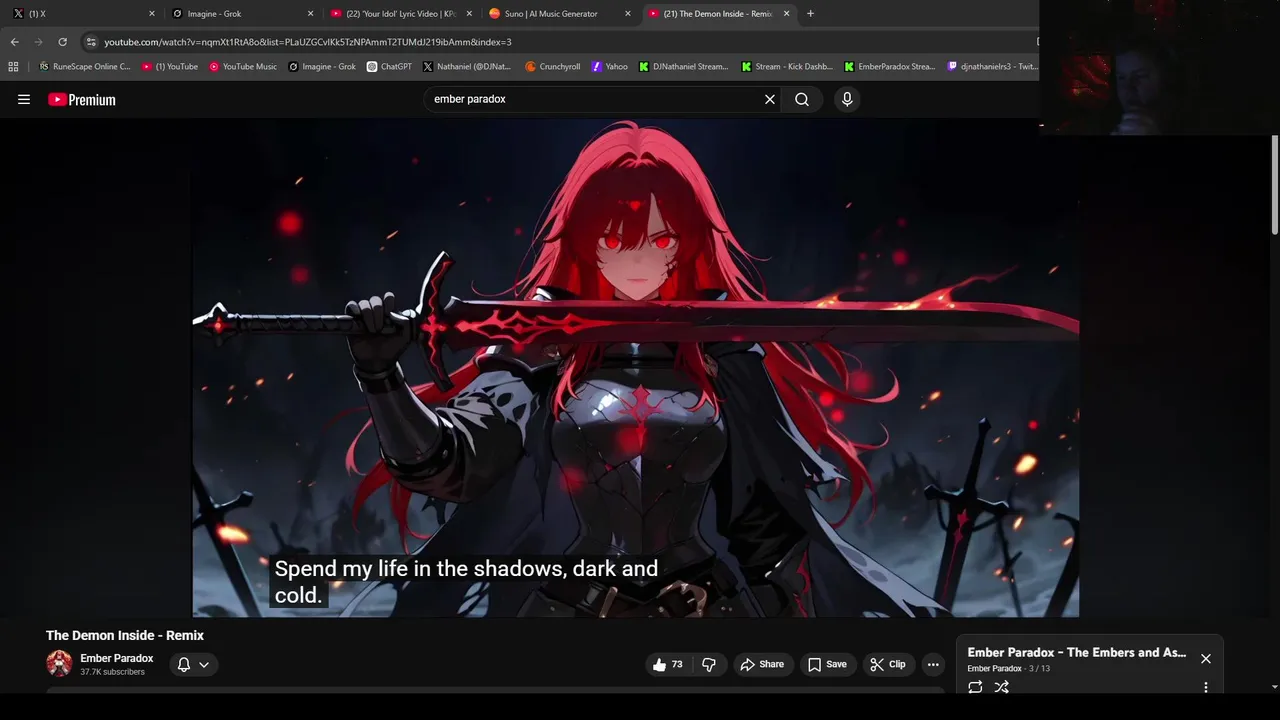Screen dimensions: 1280x720
Task: Open the YouTube guide hamburger menu
Action: (24, 99)
